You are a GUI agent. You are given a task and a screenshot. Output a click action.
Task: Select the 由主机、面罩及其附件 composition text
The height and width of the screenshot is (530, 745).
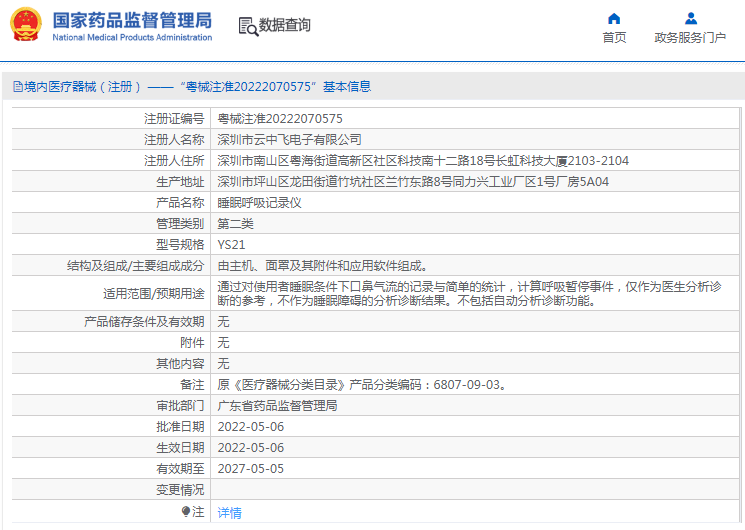[x=323, y=266]
